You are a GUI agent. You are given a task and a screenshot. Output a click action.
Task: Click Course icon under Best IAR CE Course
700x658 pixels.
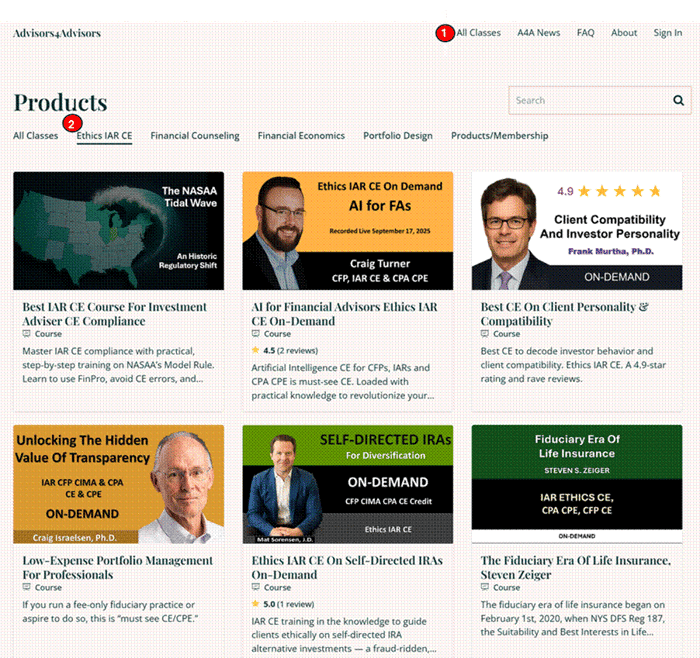(27, 334)
